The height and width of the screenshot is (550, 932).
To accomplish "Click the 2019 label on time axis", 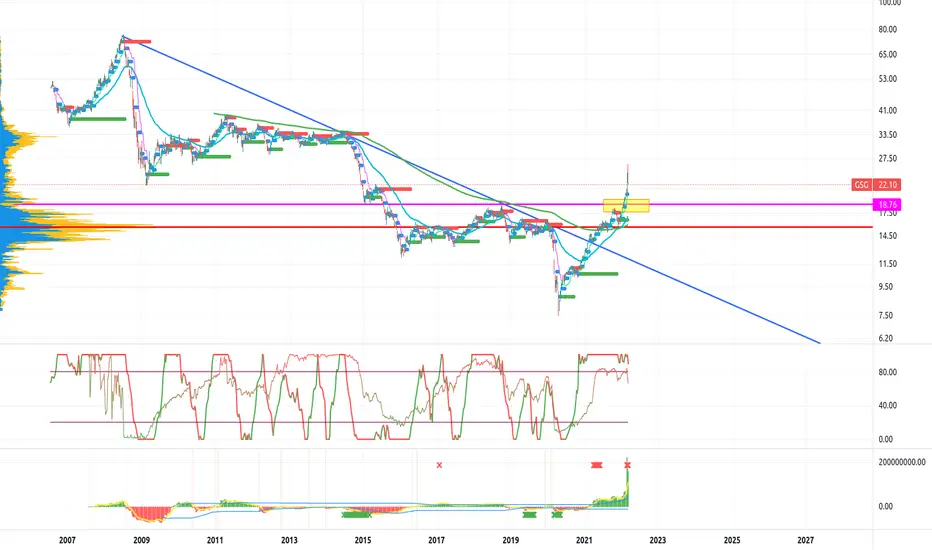I will coord(511,540).
